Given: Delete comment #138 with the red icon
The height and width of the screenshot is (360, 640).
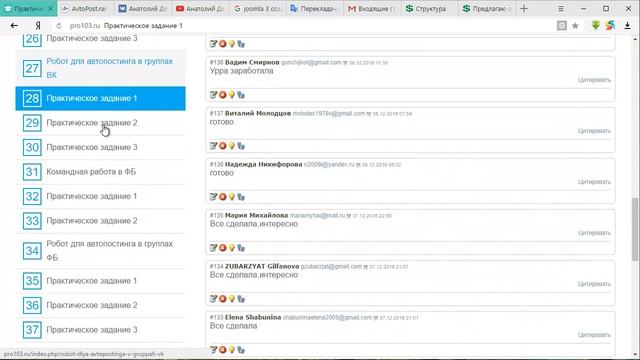Looking at the screenshot, I should pos(222,95).
